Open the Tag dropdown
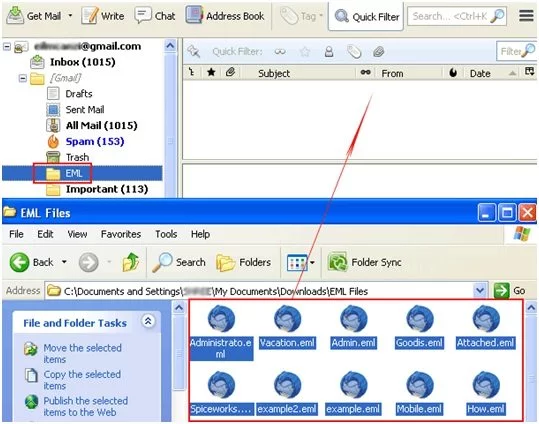Image resolution: width=539 pixels, height=424 pixels. click(301, 16)
